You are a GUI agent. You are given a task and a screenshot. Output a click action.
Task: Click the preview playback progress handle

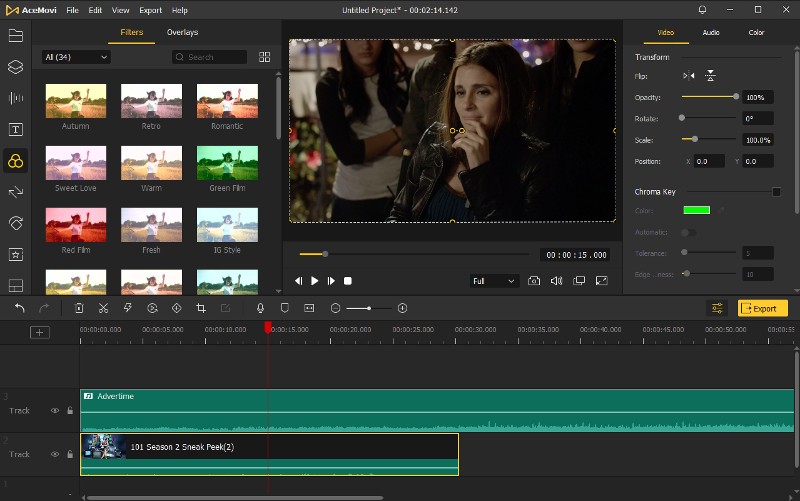pos(325,254)
